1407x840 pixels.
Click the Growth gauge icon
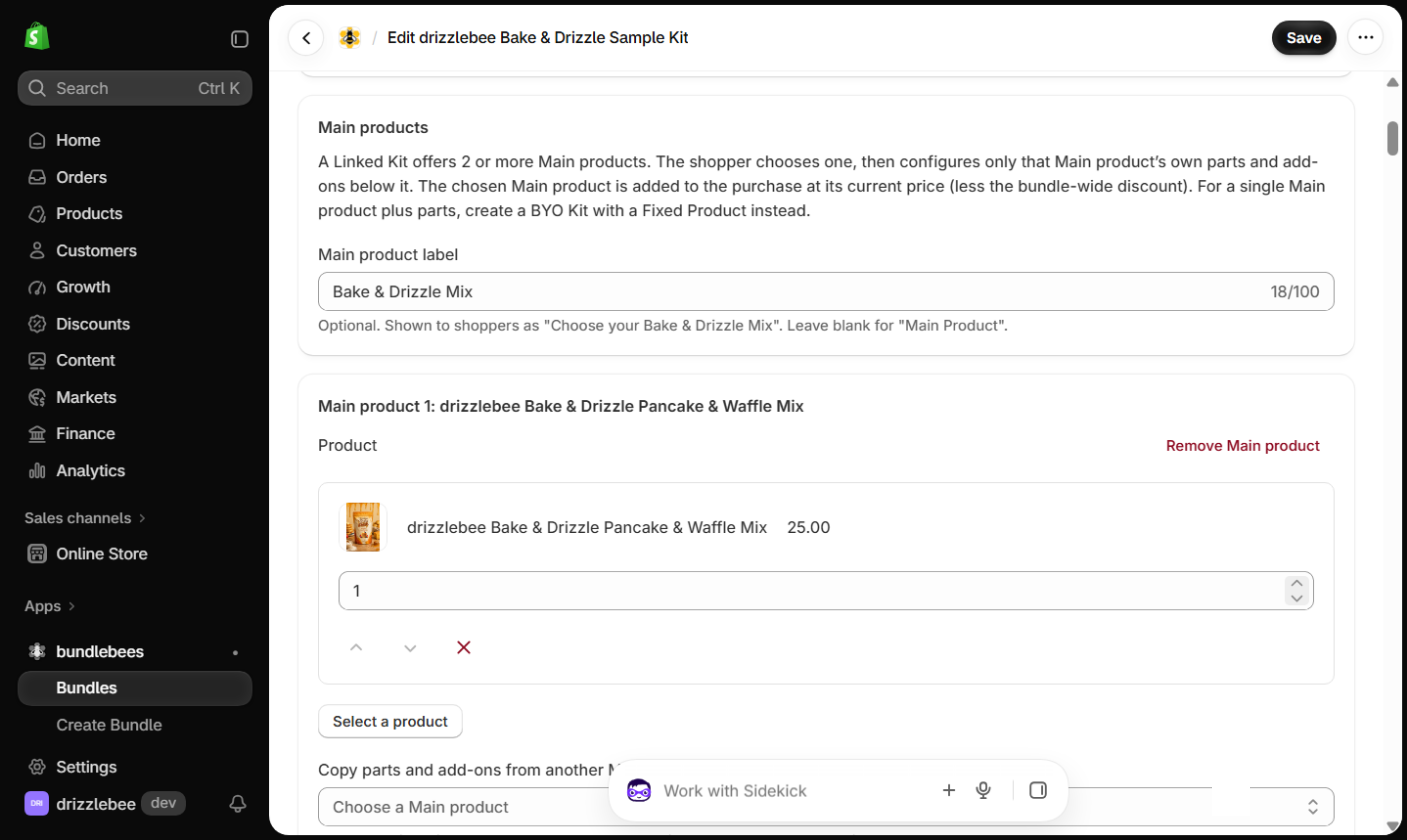pos(37,287)
